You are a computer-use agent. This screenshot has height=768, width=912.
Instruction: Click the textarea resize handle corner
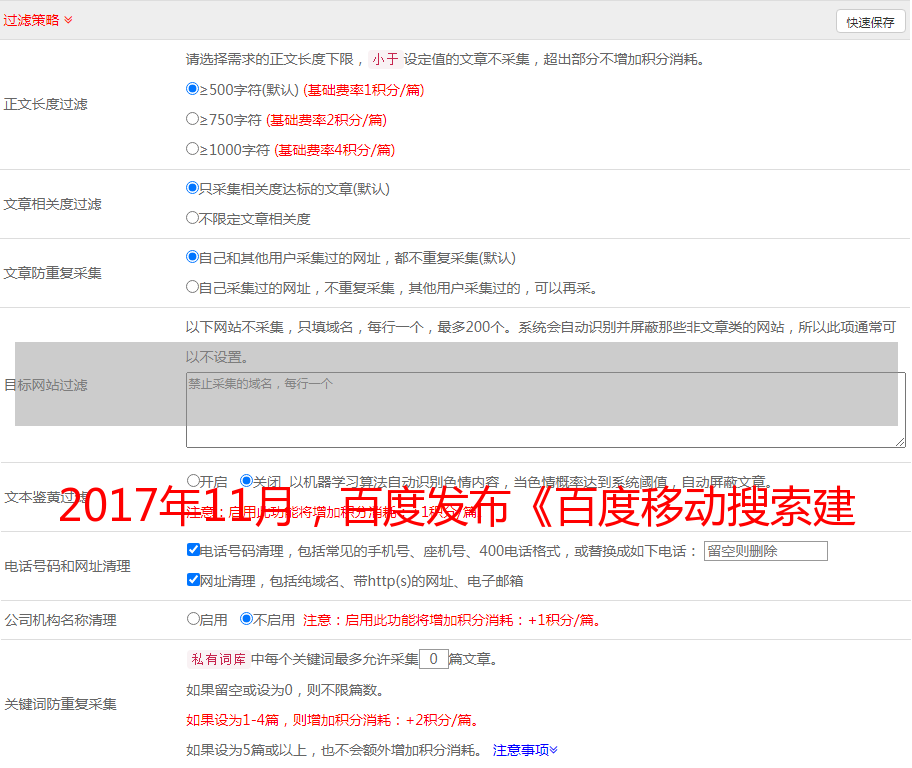tap(900, 442)
